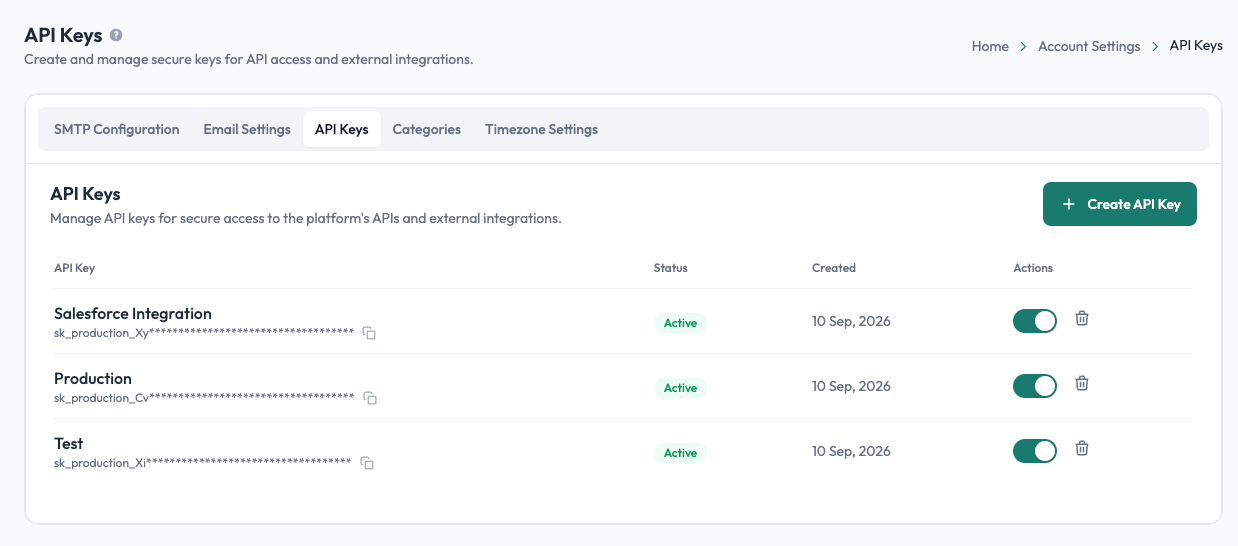1238x546 pixels.
Task: Open Account Settings breadcrumb link
Action: click(x=1089, y=46)
